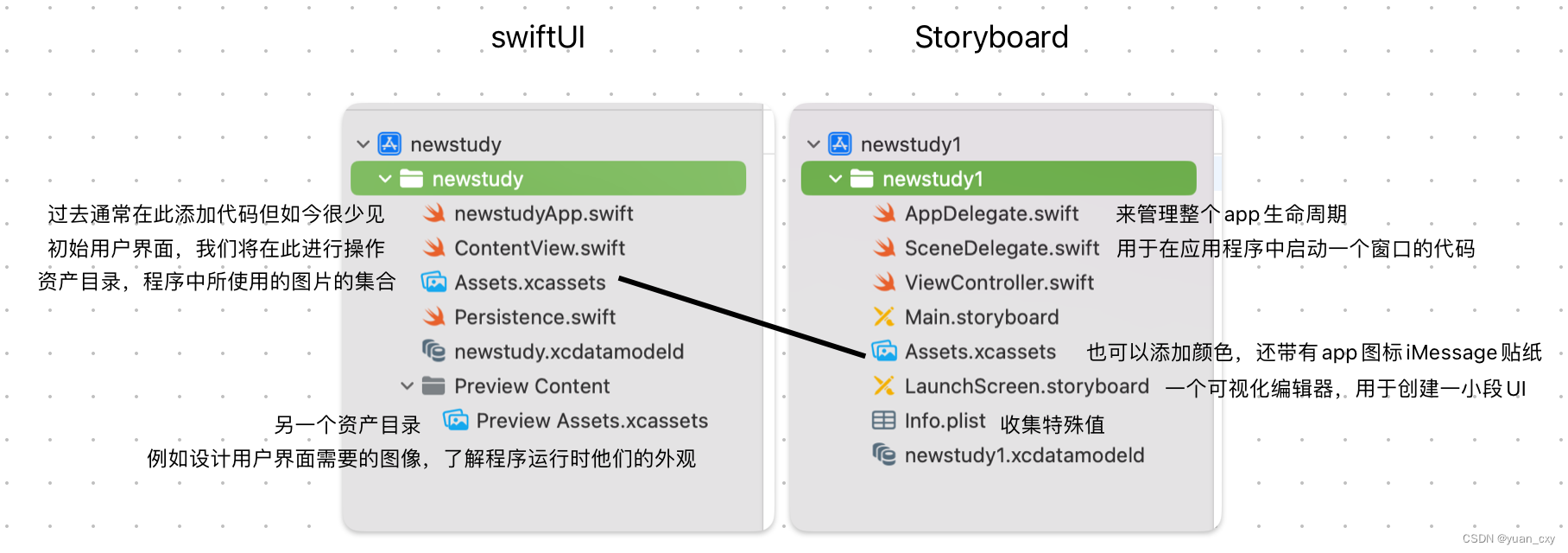Collapse the newstudy project disclosure triangle
The height and width of the screenshot is (553, 1568).
364,144
